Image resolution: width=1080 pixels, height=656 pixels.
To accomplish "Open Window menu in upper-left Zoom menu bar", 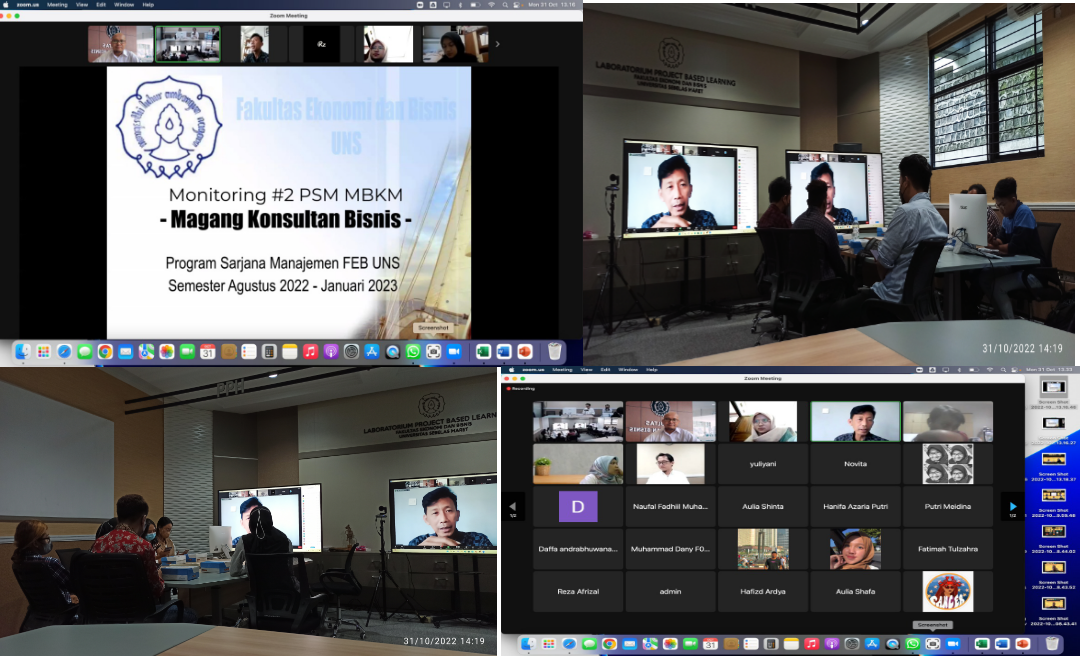I will 122,5.
